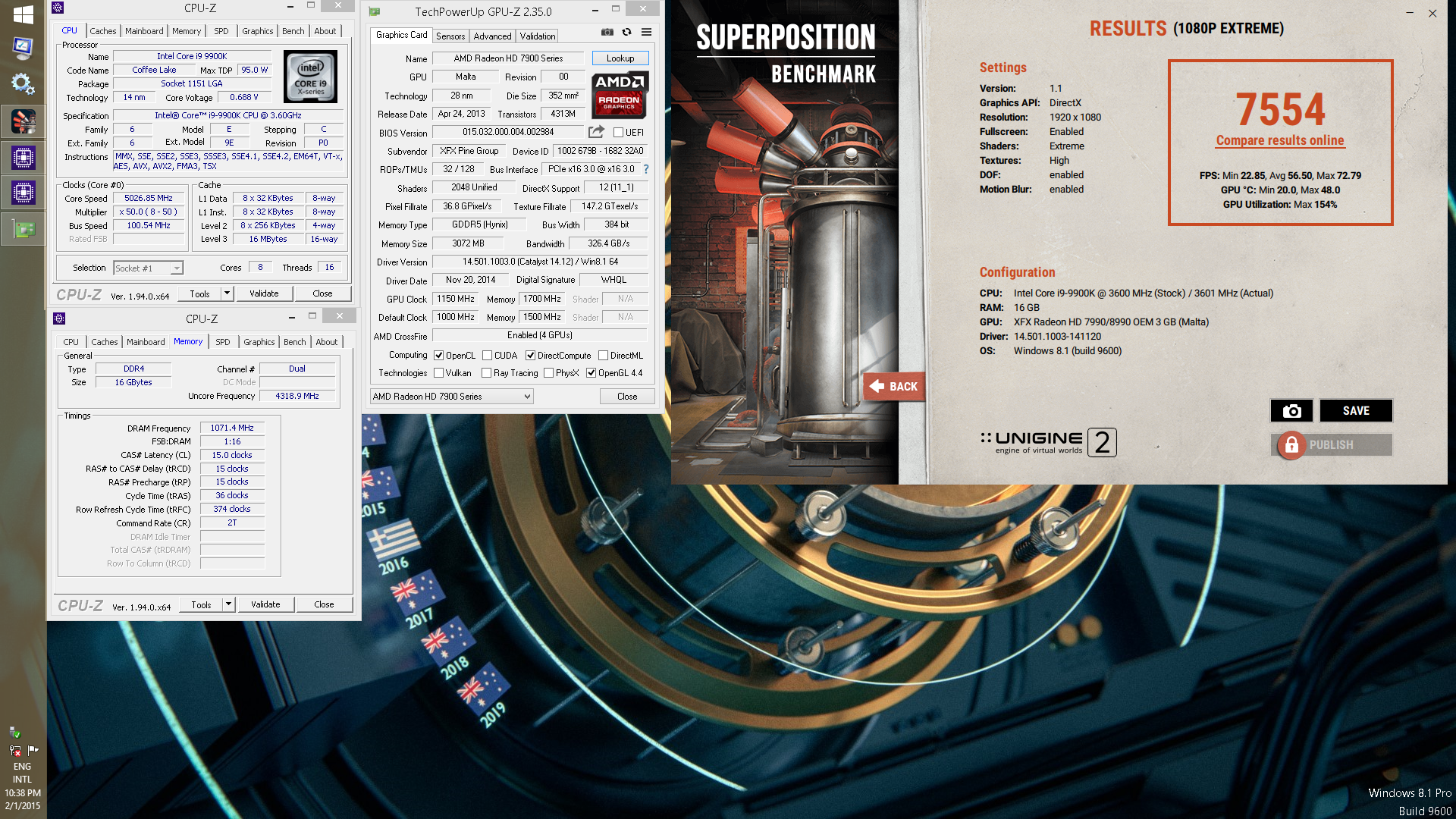Open the gears settings taskbar icon
The image size is (1456, 819).
click(23, 83)
